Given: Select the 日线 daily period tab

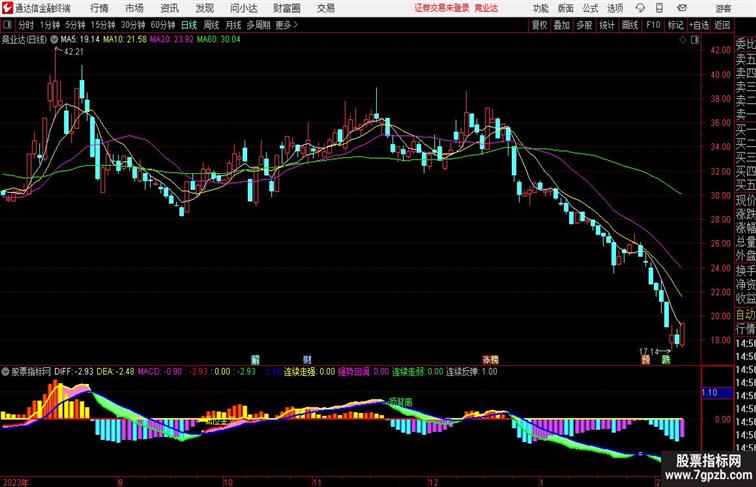Looking at the screenshot, I should [189, 25].
